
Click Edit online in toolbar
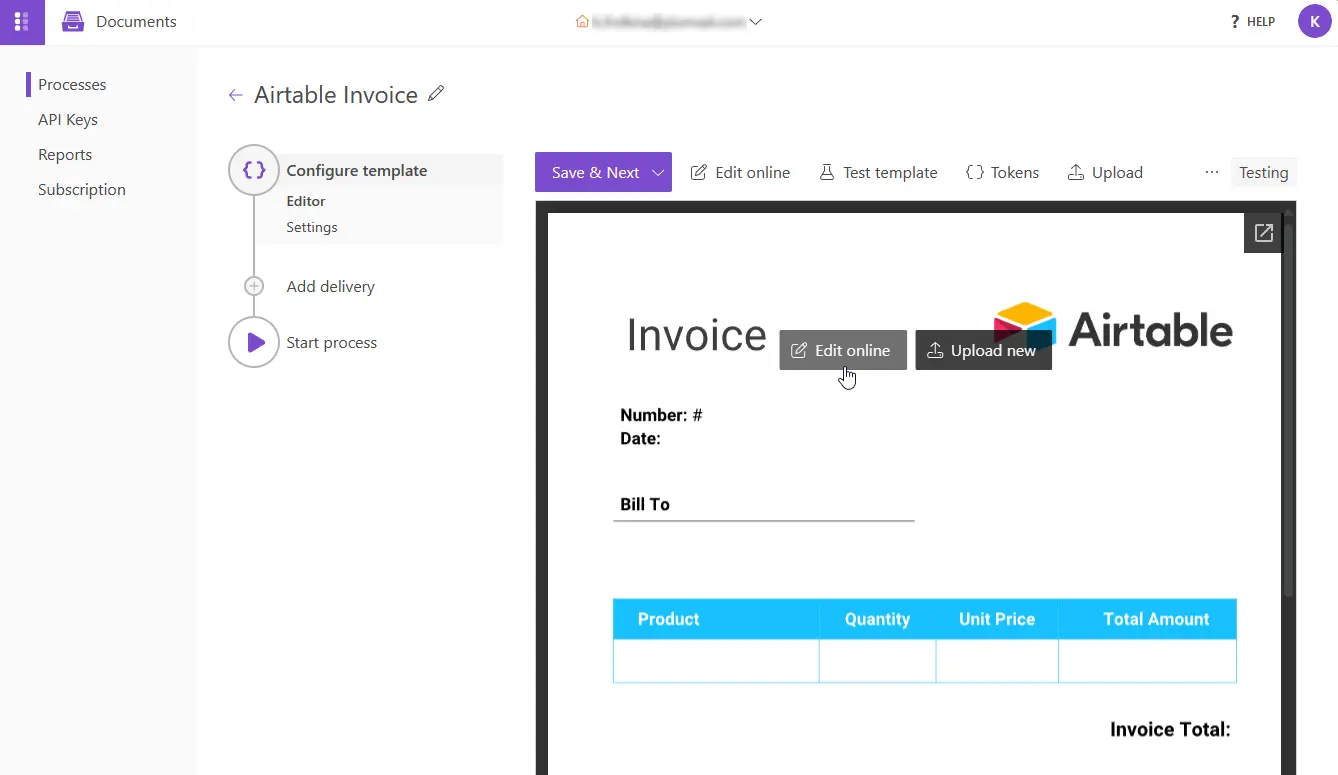point(741,172)
